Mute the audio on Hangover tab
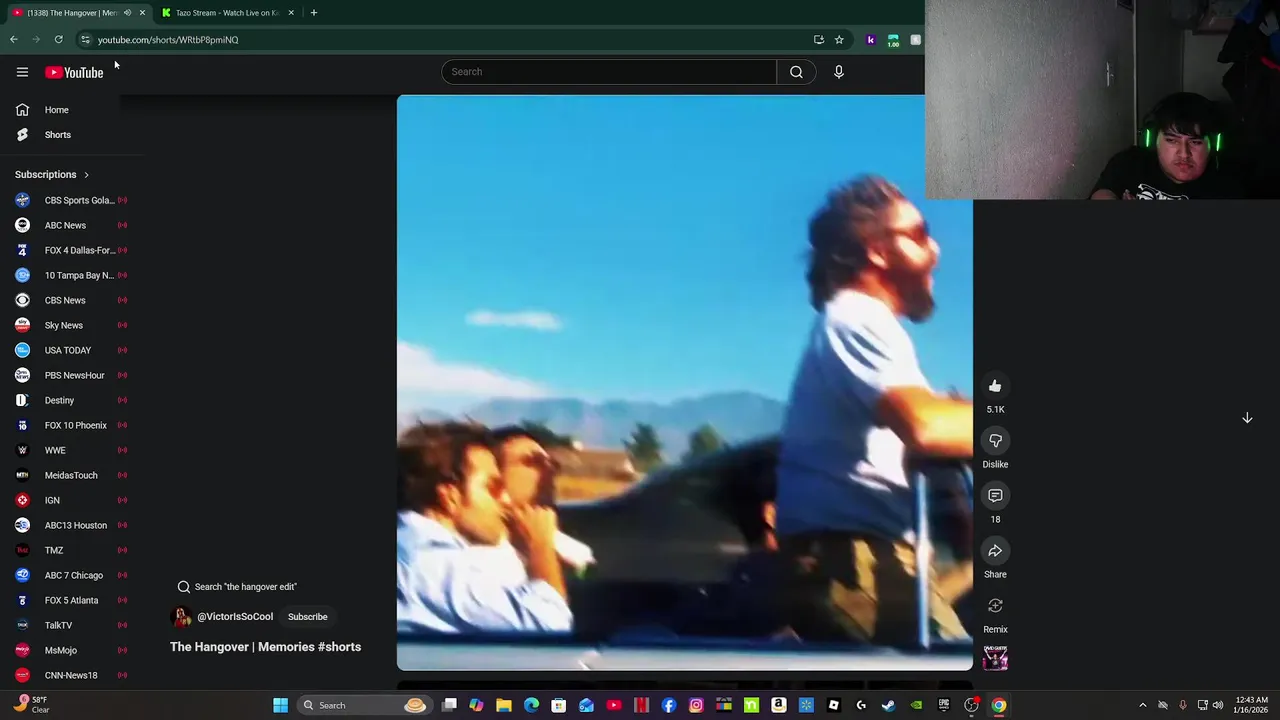 tap(127, 13)
